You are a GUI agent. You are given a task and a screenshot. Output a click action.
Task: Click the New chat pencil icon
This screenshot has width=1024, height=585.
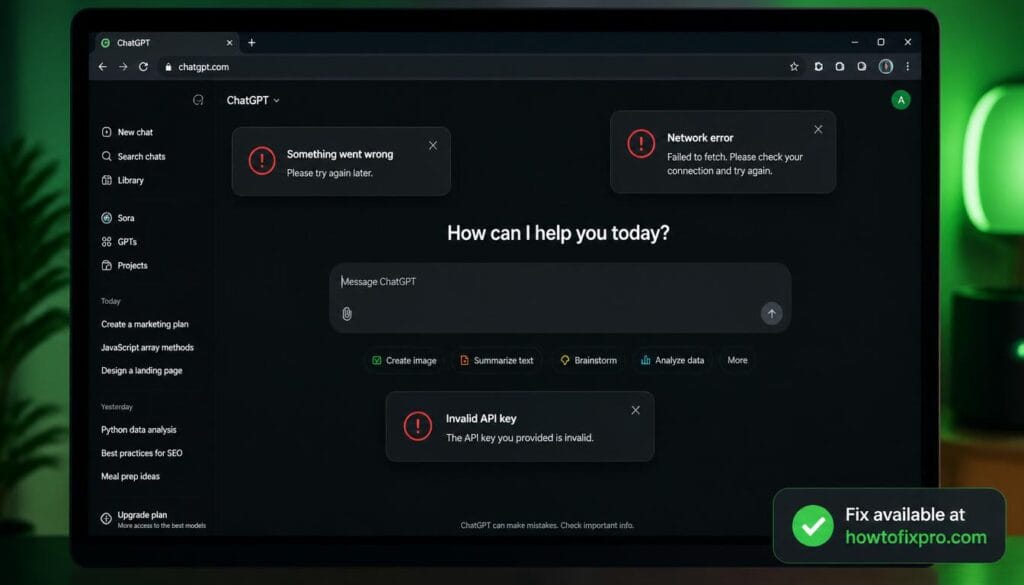[106, 132]
